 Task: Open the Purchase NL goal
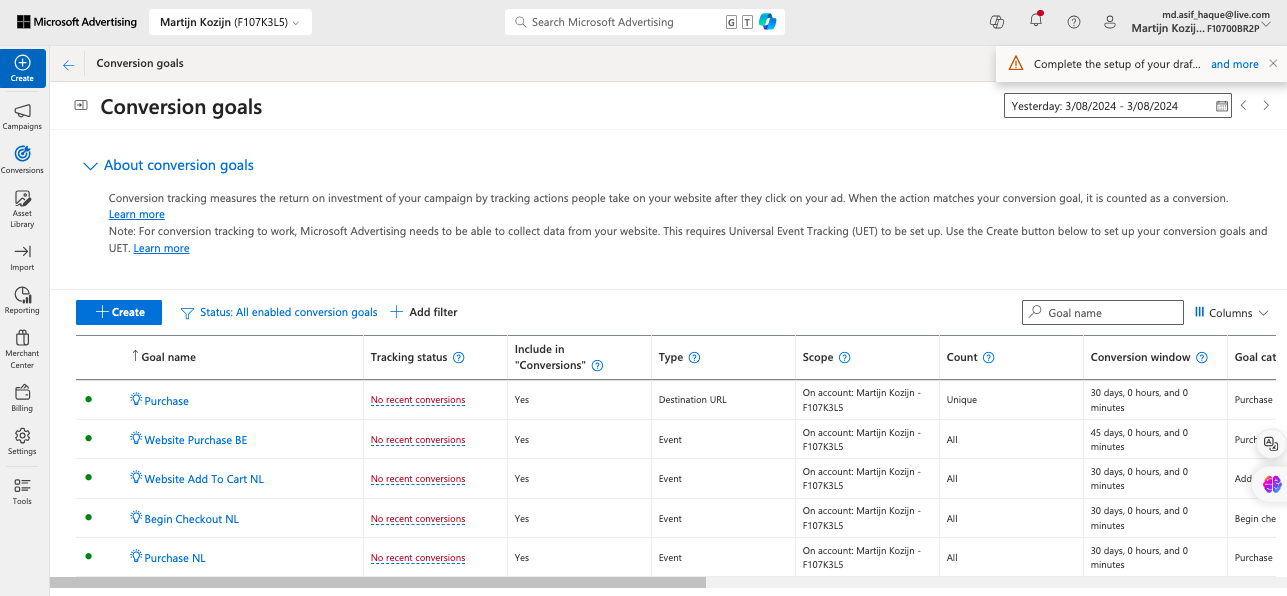[x=175, y=558]
